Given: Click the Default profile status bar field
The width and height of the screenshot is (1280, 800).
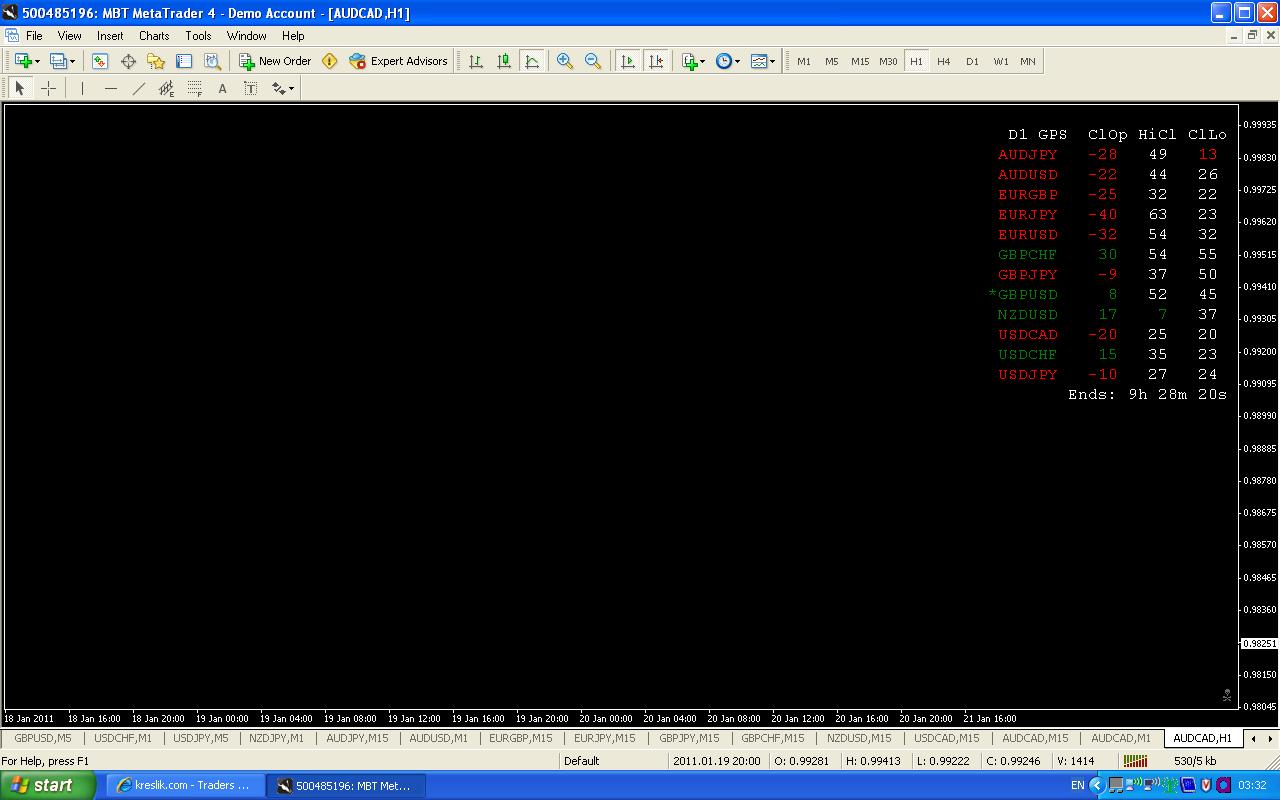Looking at the screenshot, I should (612, 761).
